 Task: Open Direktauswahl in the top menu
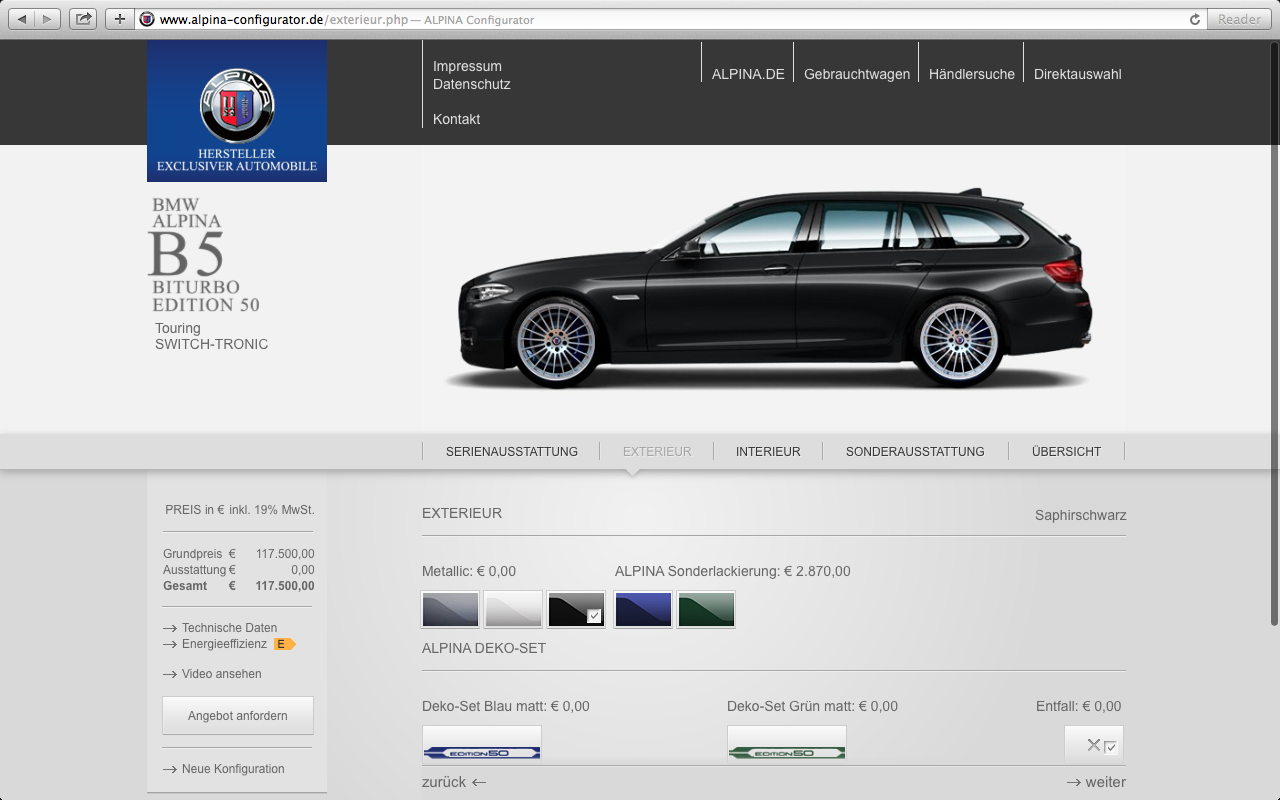pyautogui.click(x=1078, y=74)
